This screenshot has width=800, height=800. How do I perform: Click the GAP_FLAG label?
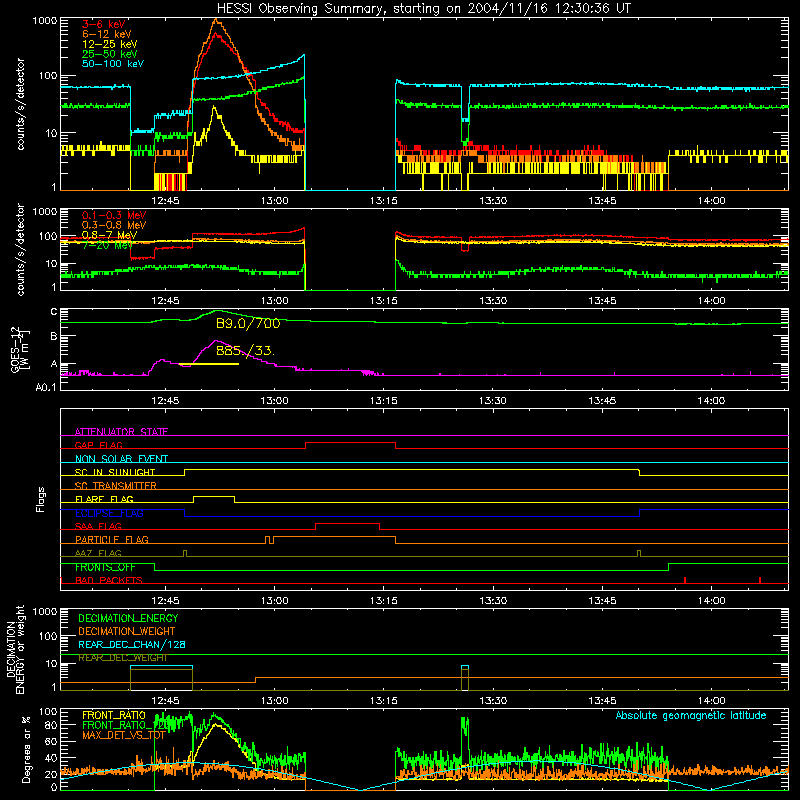tap(98, 445)
